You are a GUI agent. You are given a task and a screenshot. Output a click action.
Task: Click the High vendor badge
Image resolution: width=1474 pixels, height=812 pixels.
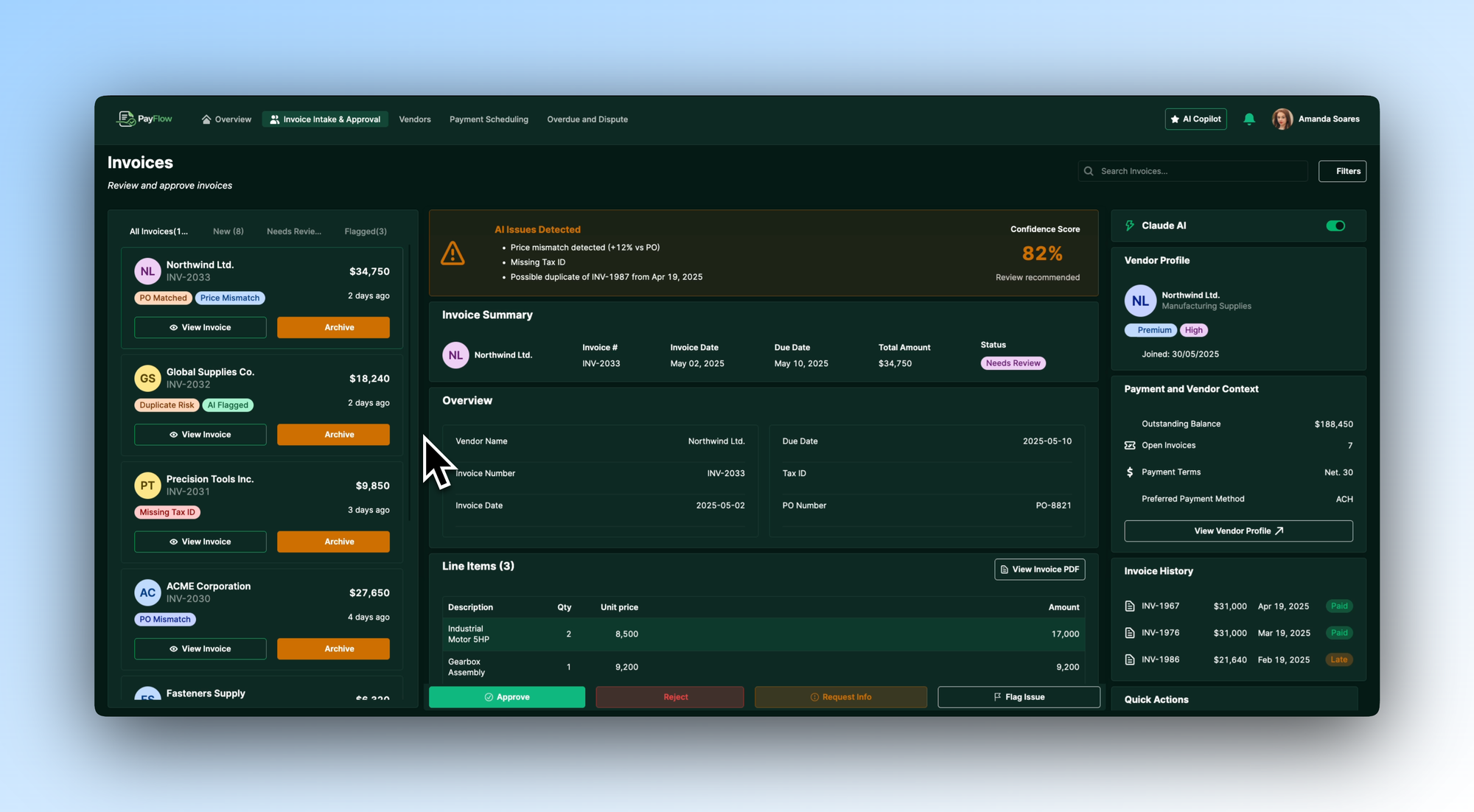coord(1194,330)
